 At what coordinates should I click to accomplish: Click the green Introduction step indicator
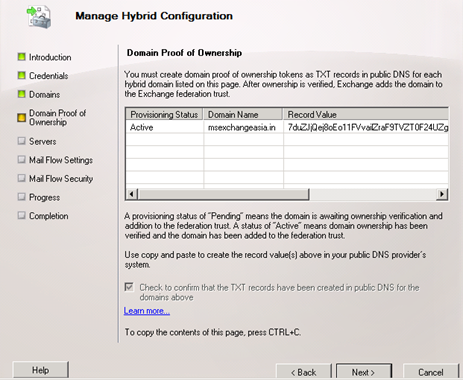click(x=22, y=57)
